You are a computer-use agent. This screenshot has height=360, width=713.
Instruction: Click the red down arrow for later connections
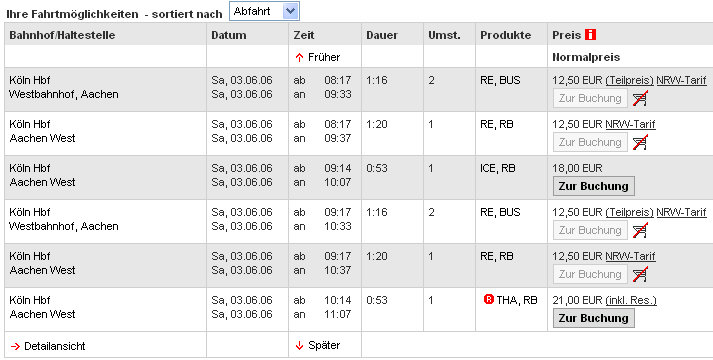[x=299, y=346]
